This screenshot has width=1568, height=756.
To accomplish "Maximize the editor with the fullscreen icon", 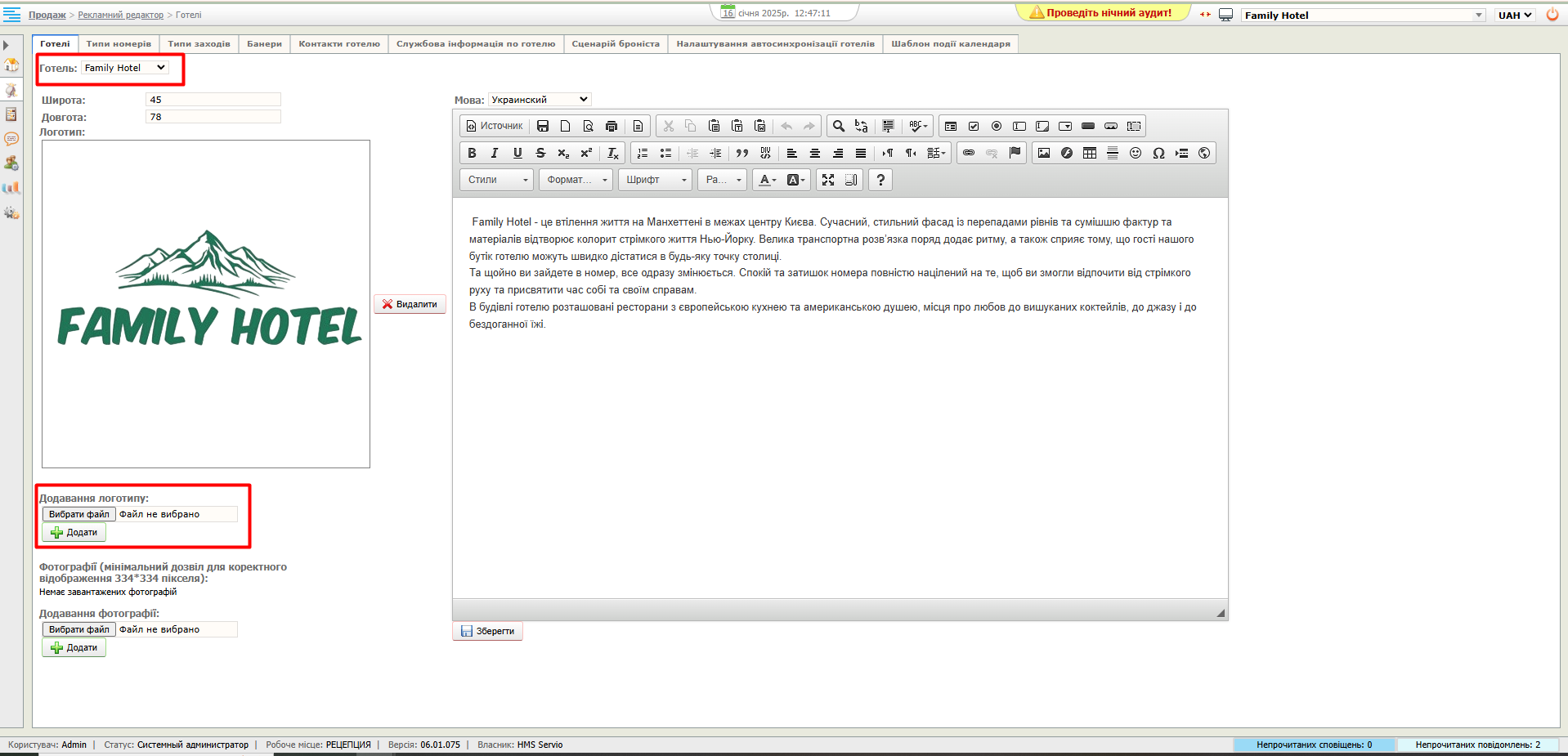I will (828, 180).
